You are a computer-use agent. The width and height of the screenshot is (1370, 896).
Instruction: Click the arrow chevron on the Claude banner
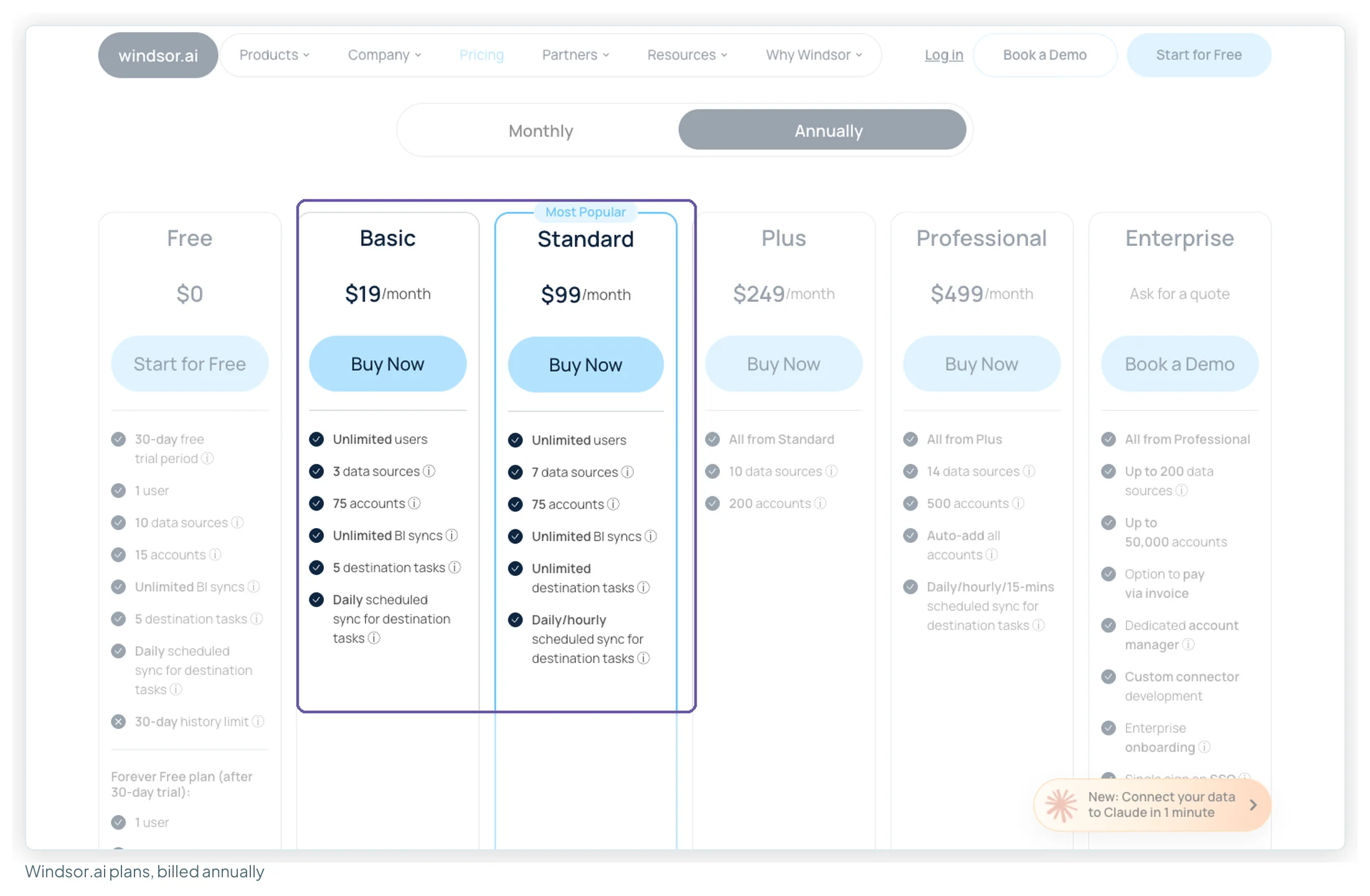(x=1254, y=804)
